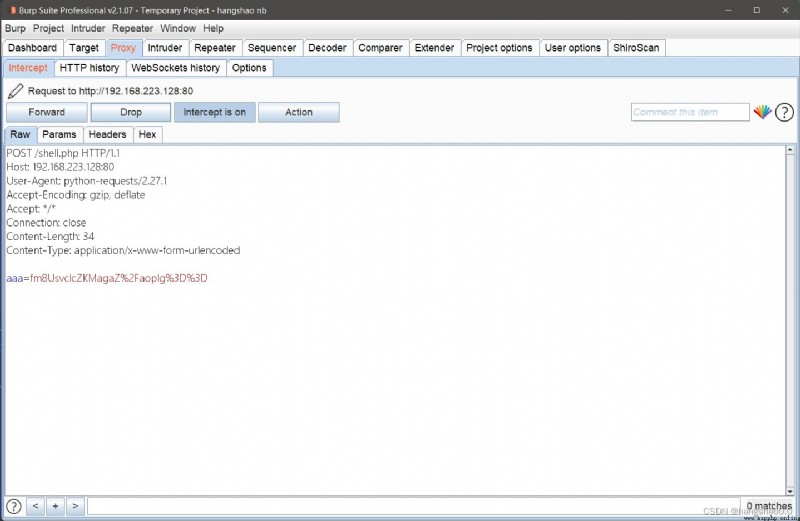Image resolution: width=800 pixels, height=521 pixels.
Task: Open the Decoder tab
Action: 327,48
